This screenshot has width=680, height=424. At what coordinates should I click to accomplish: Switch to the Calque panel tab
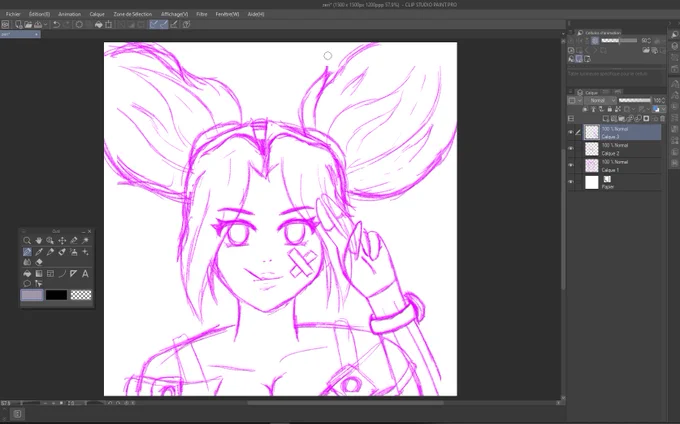point(588,92)
